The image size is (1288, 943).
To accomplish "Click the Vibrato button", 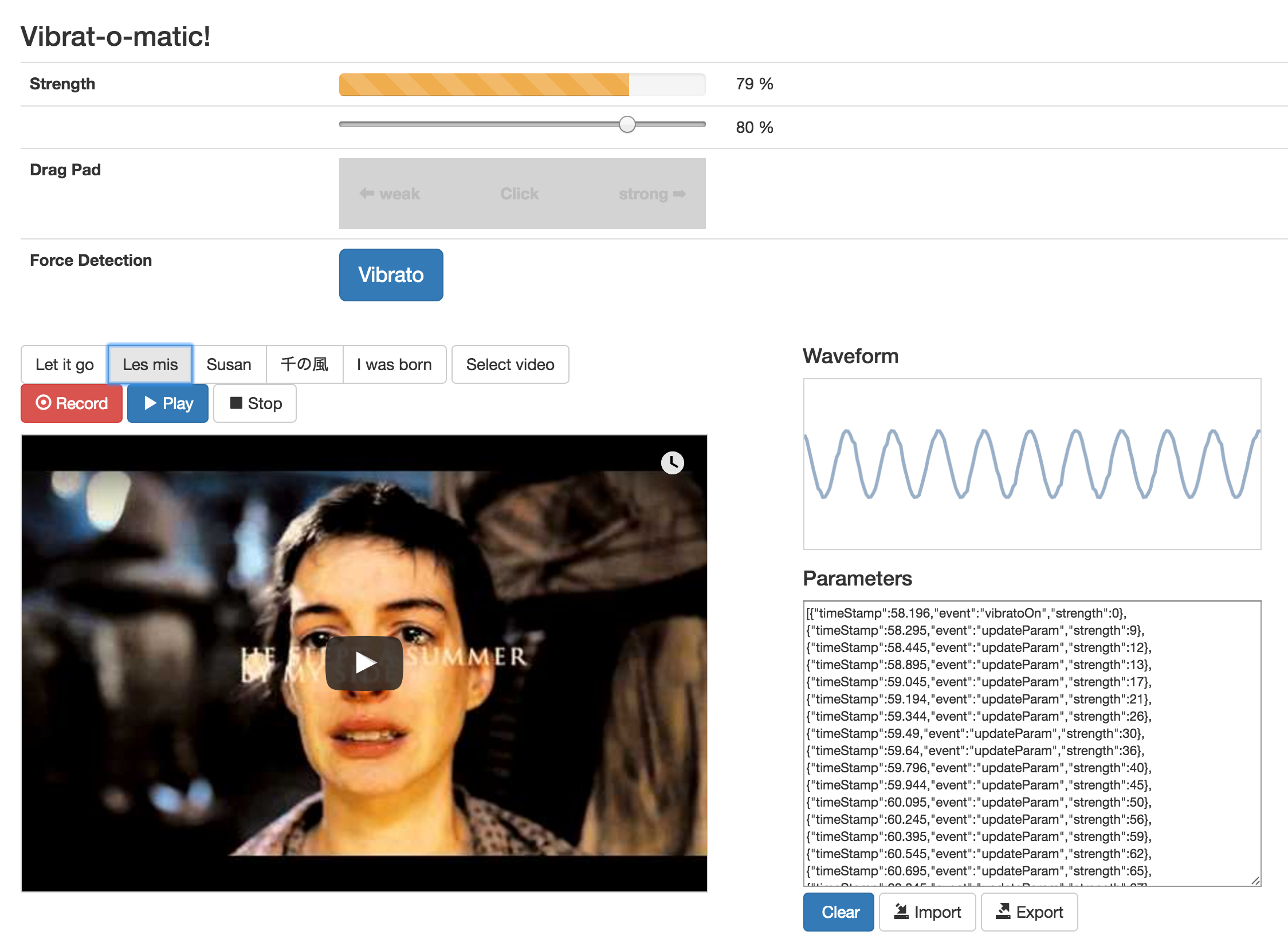I will pos(391,274).
